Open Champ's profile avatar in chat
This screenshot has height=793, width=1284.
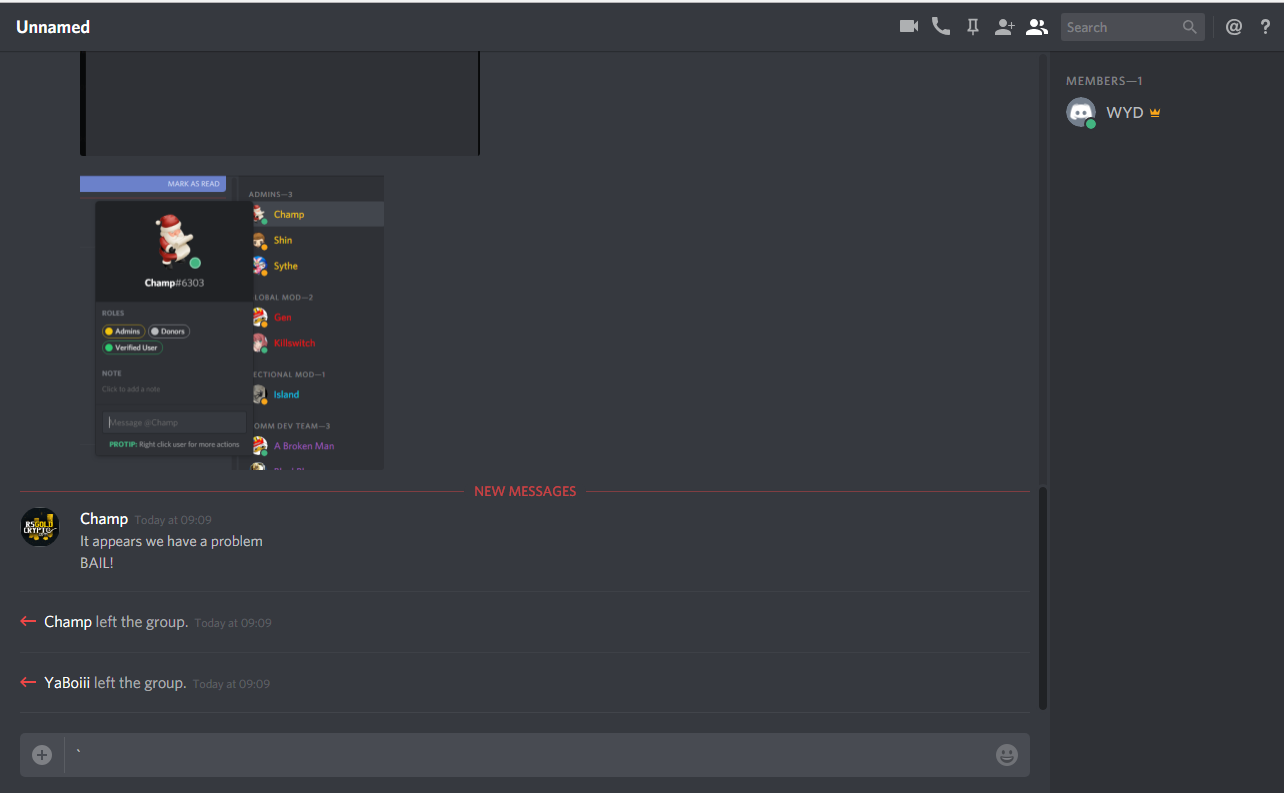coord(40,527)
